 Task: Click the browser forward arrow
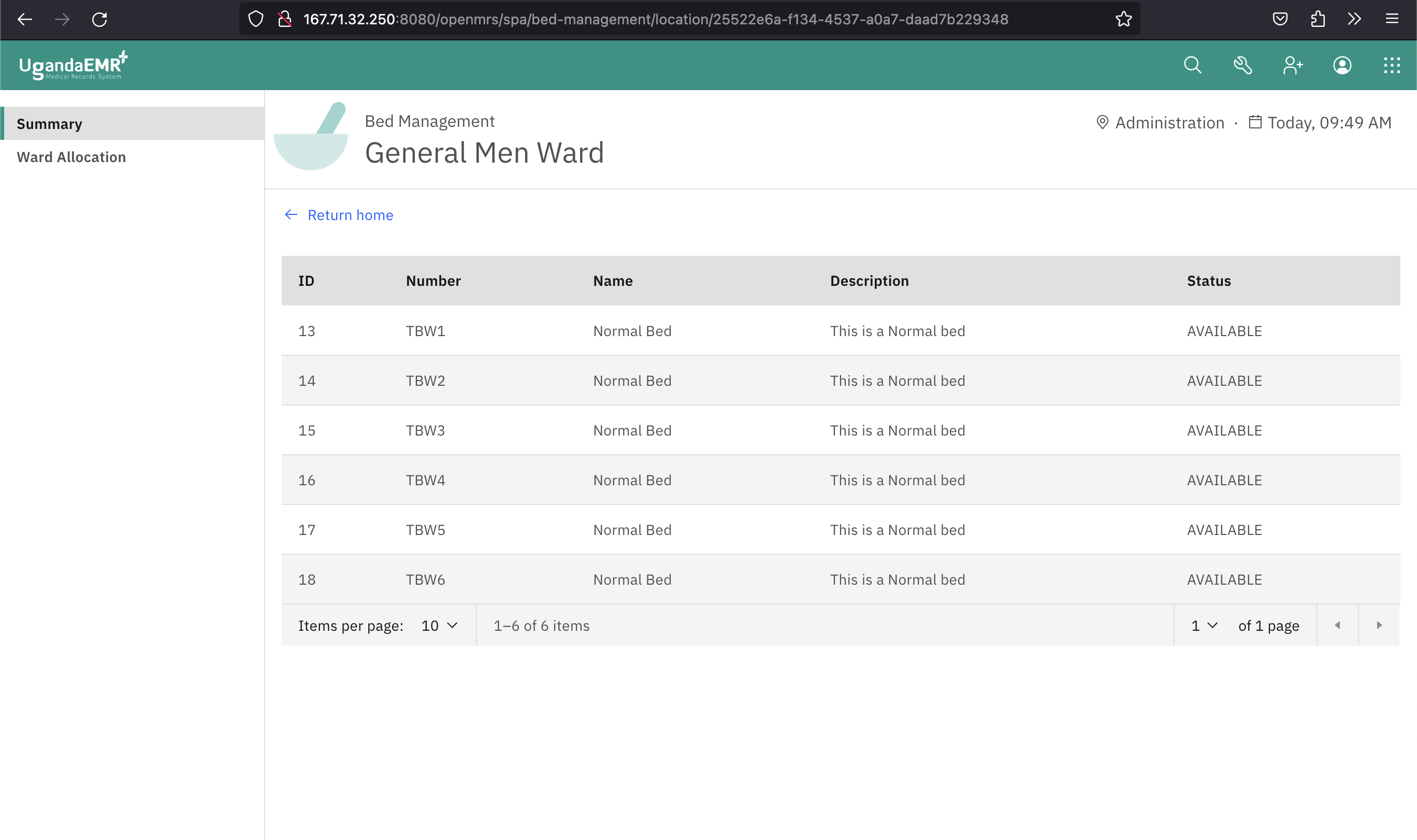point(62,19)
